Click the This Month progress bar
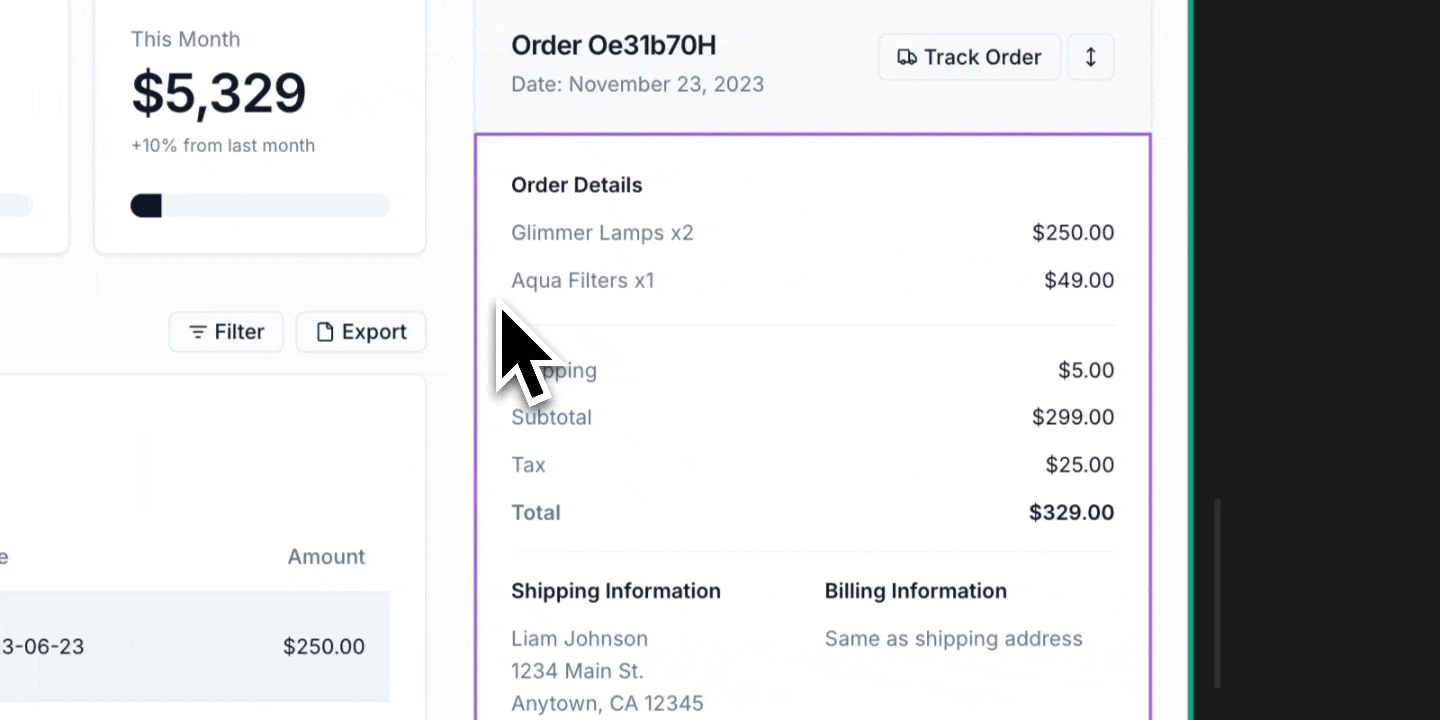 [x=260, y=206]
